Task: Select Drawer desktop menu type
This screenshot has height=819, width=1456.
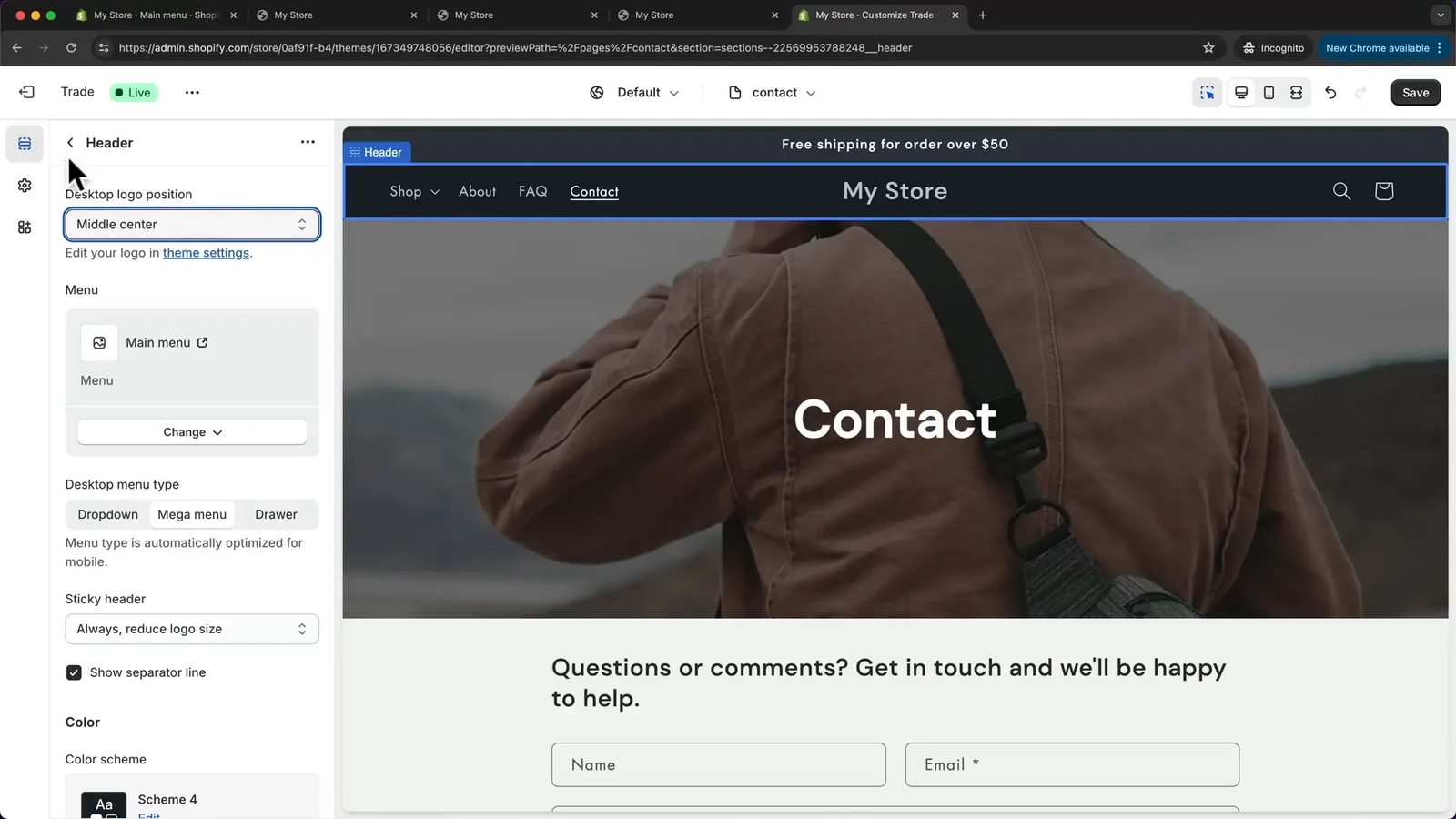Action: [276, 514]
